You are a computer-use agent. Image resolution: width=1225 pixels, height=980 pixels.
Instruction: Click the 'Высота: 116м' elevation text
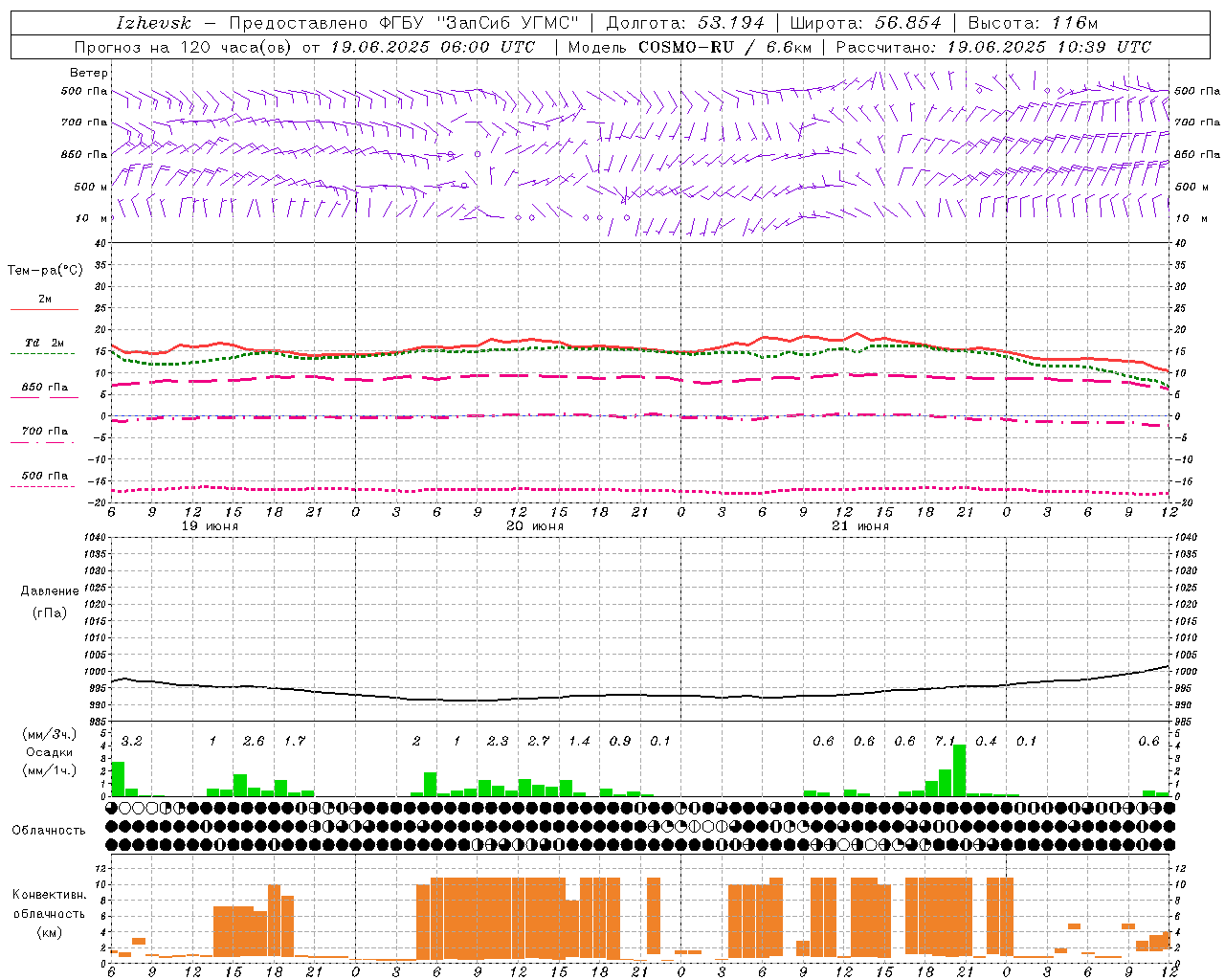pyautogui.click(x=1032, y=23)
